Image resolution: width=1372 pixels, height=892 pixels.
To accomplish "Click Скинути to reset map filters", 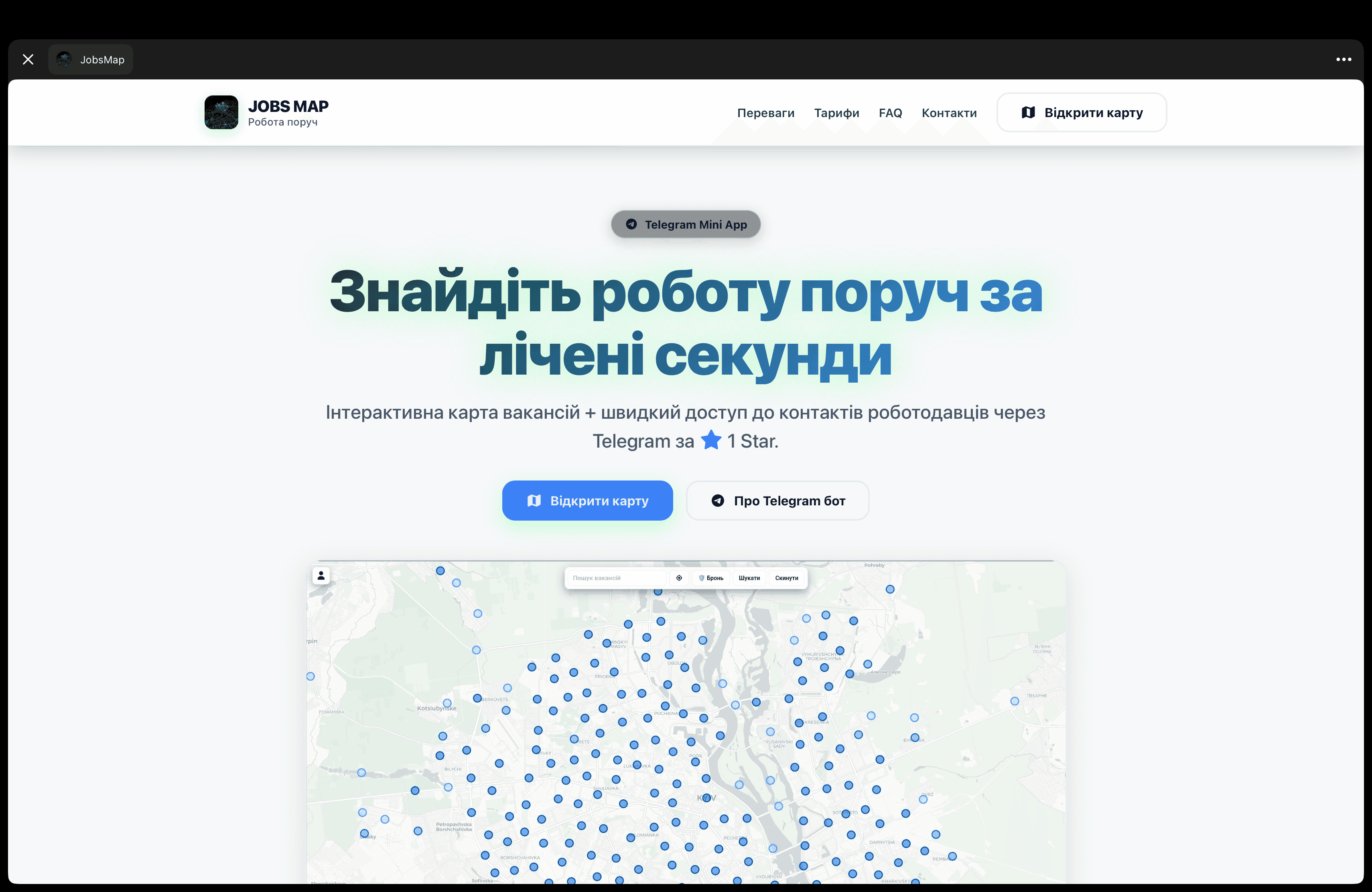I will (786, 578).
